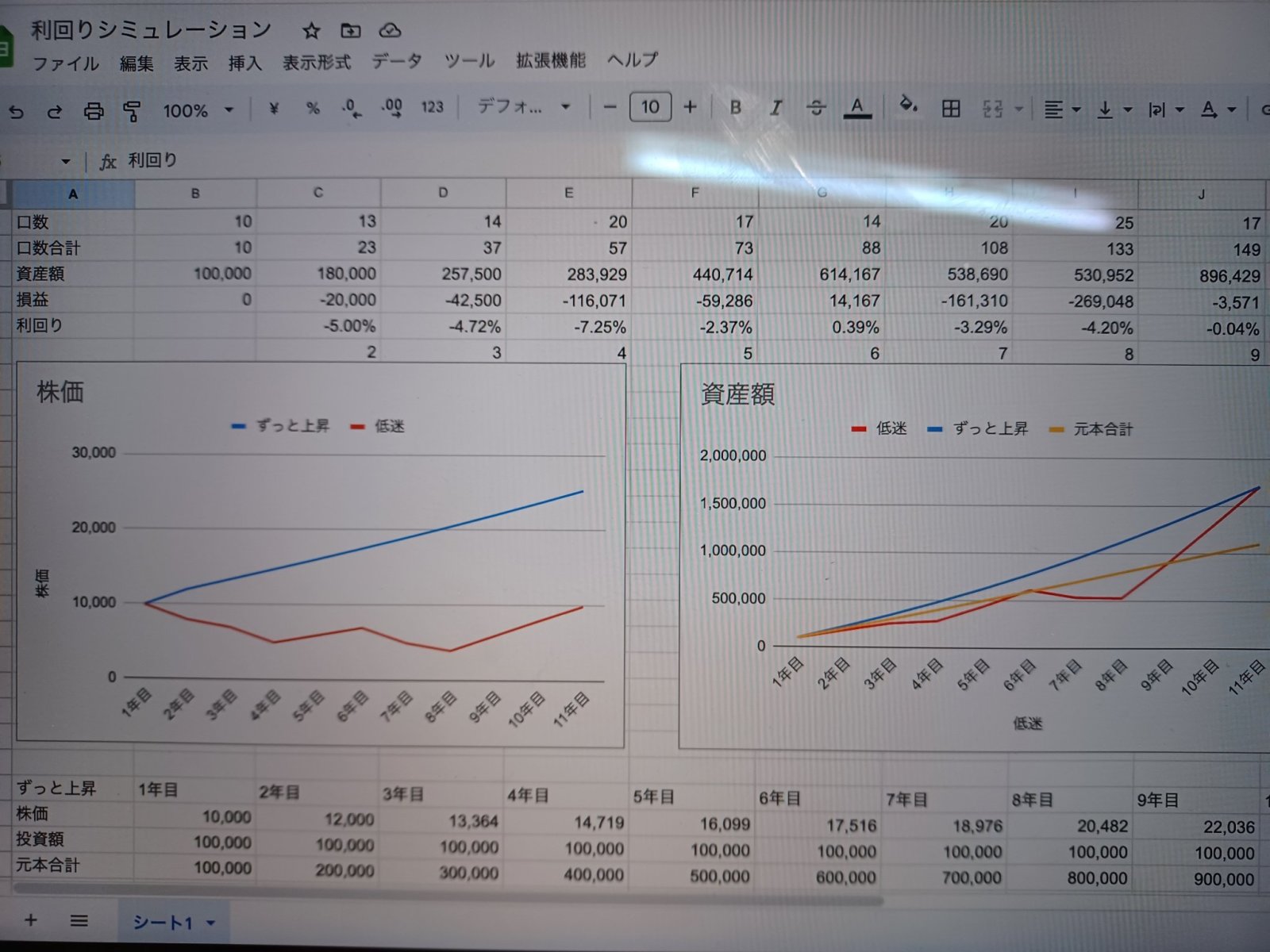Expand merge cells dropdown arrow
This screenshot has height=952, width=1270.
tap(1018, 109)
